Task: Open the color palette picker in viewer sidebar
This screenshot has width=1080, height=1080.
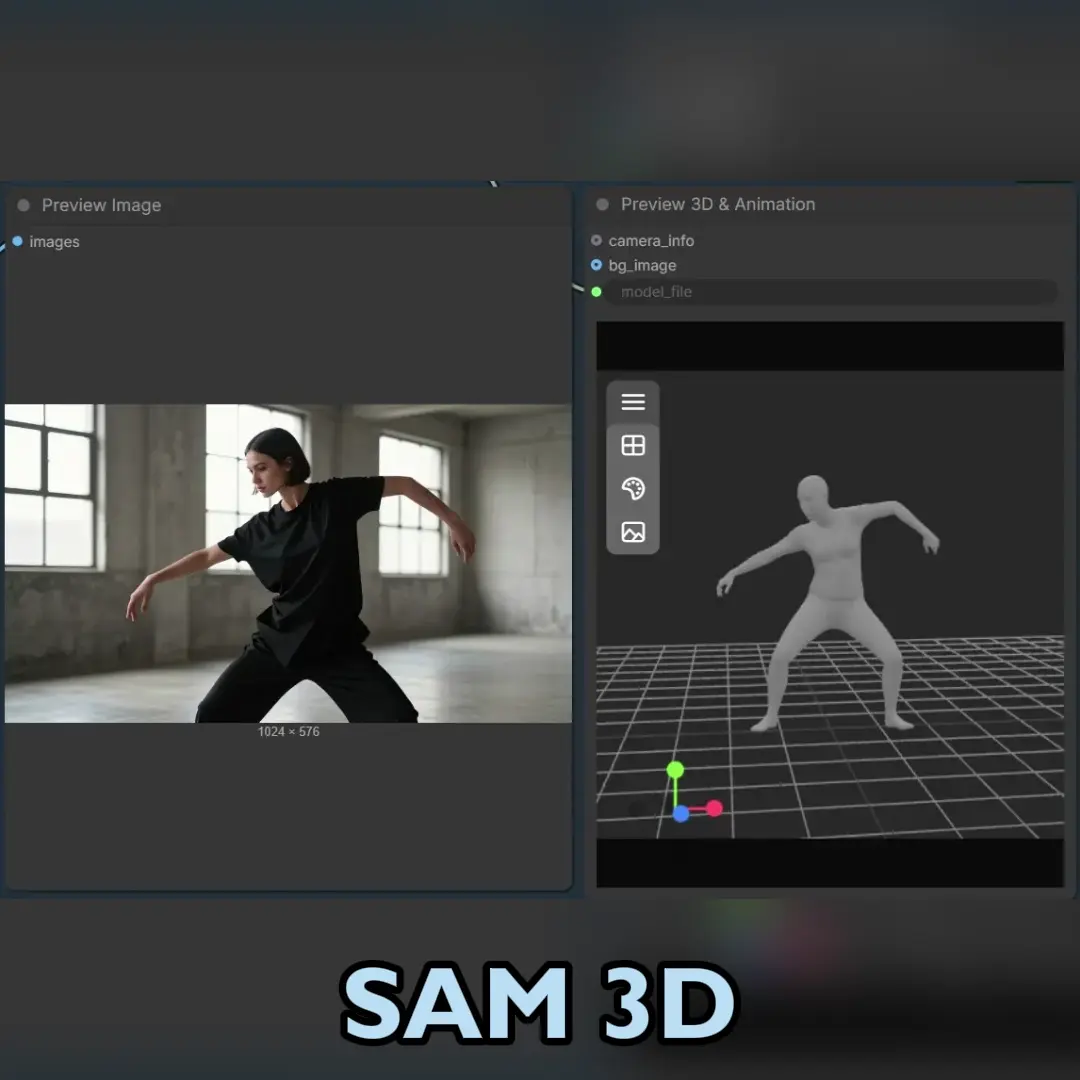Action: [x=632, y=489]
